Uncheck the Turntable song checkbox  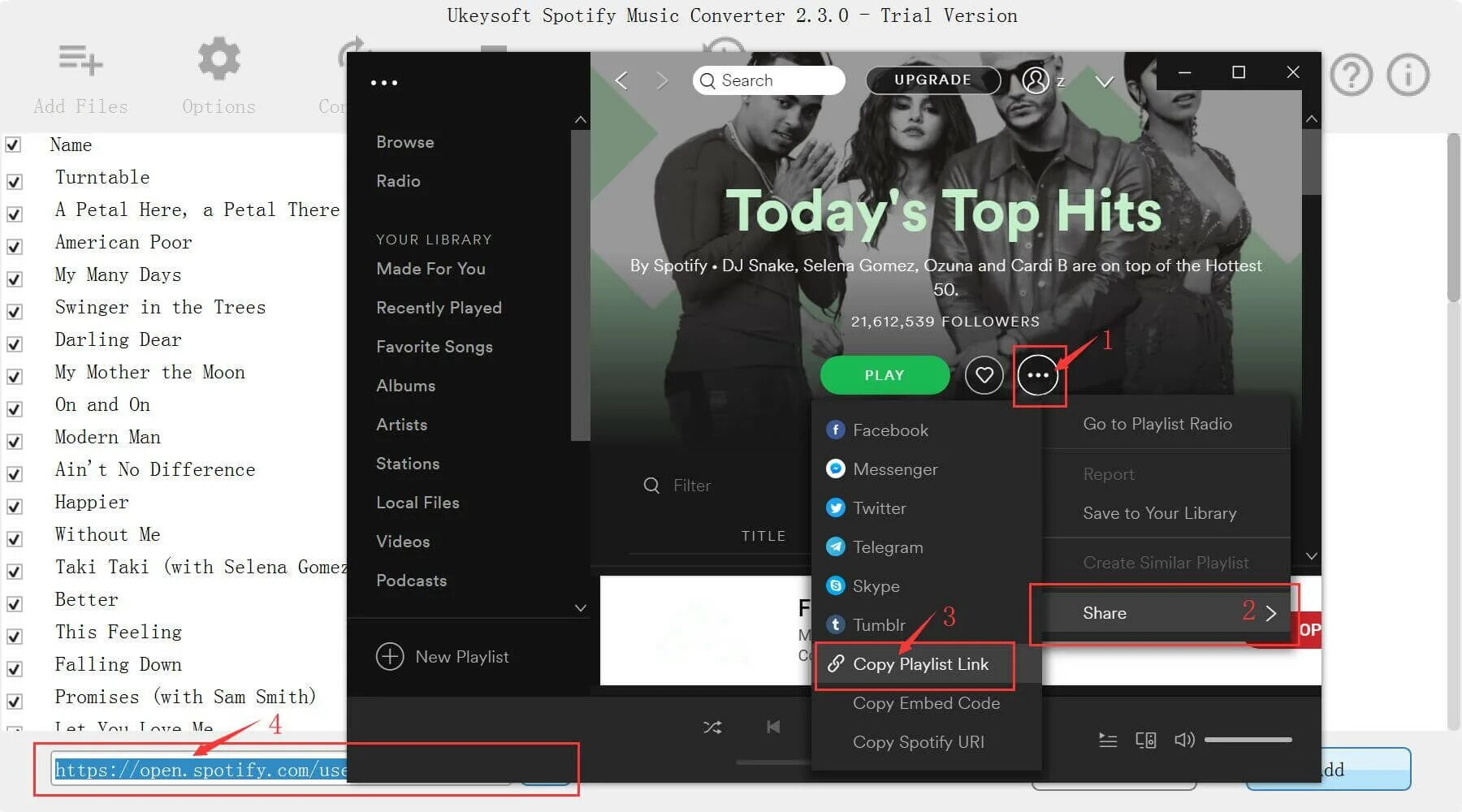[14, 182]
